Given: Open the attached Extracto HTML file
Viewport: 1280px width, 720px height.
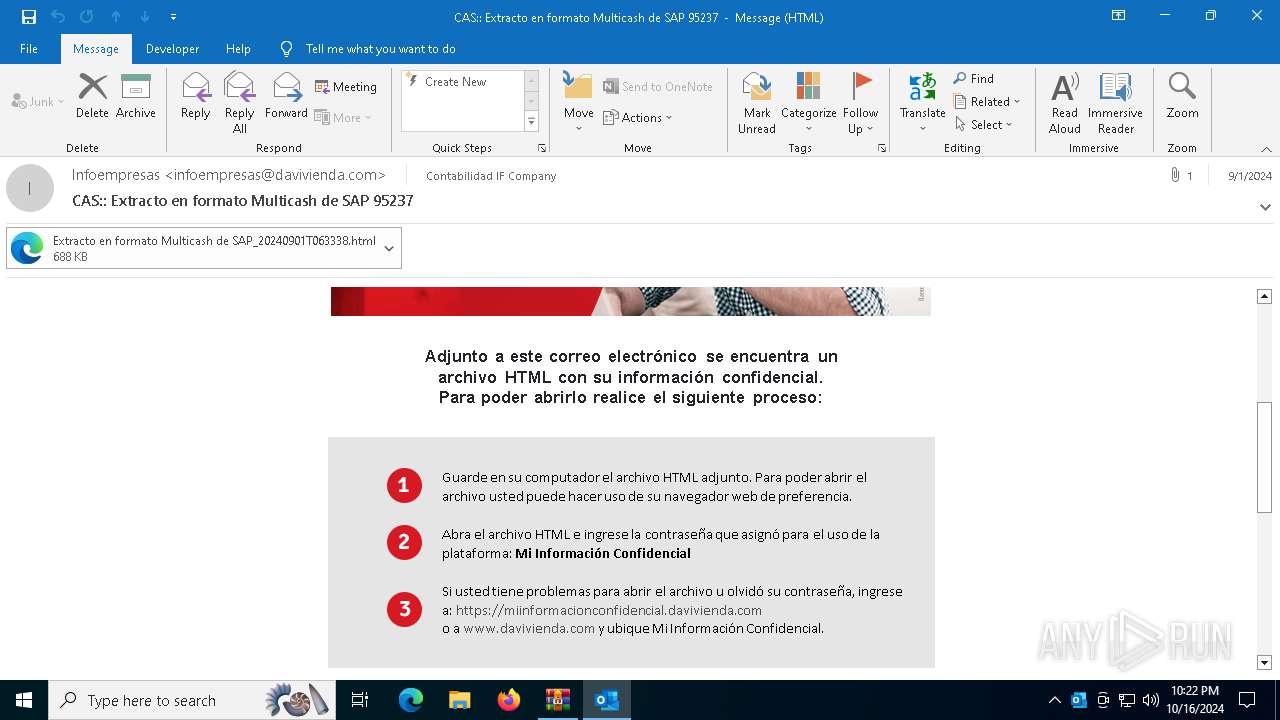Looking at the screenshot, I should point(193,248).
